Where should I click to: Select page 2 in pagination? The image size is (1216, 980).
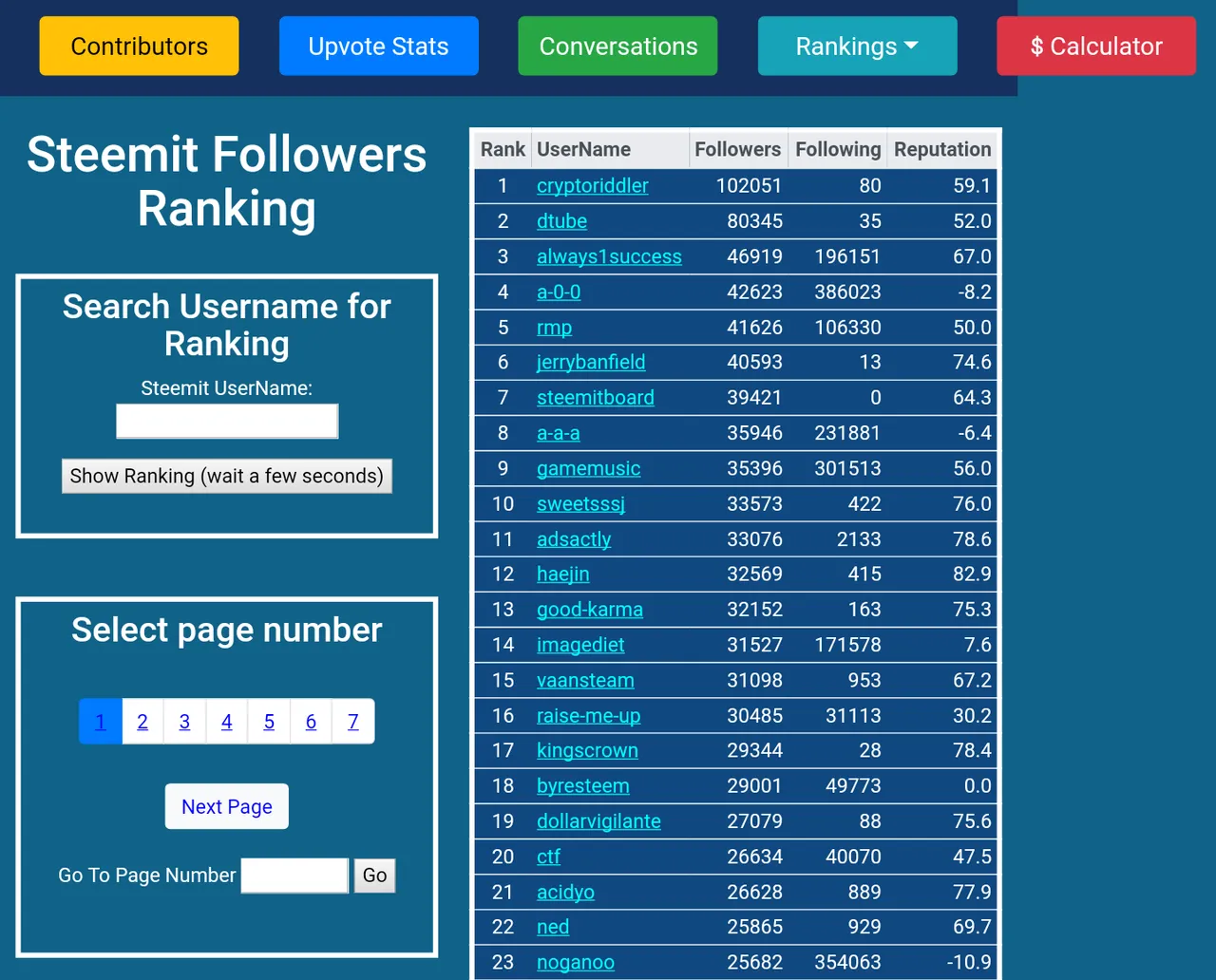[x=142, y=722]
